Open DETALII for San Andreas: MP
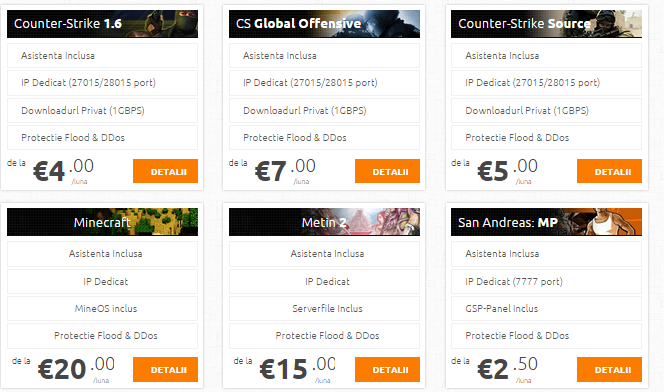 pyautogui.click(x=609, y=369)
